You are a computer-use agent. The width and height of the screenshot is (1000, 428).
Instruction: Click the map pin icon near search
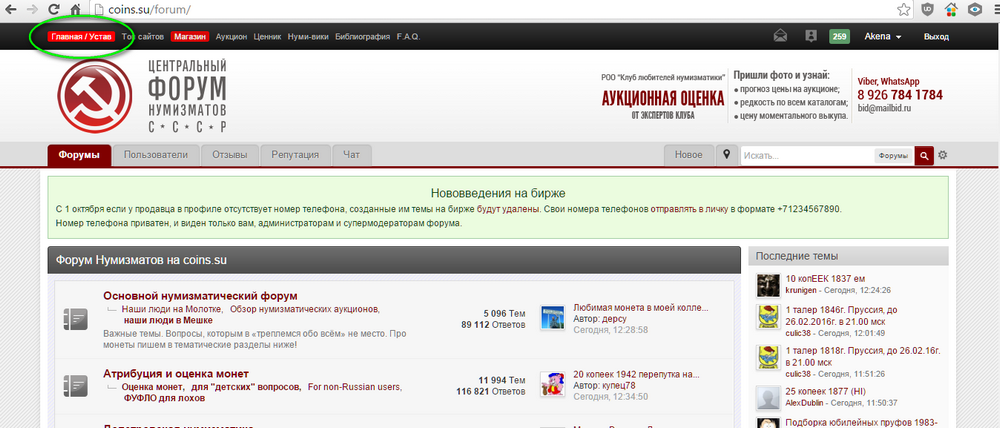point(726,155)
